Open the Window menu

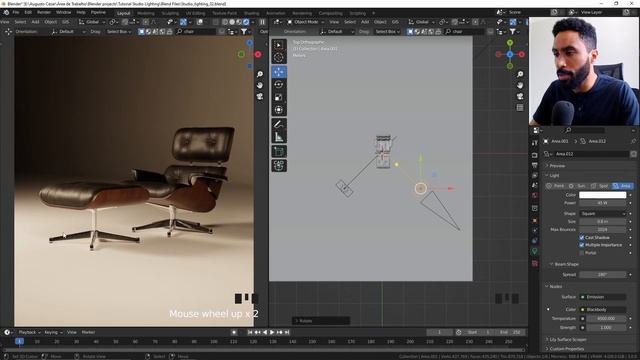click(63, 12)
